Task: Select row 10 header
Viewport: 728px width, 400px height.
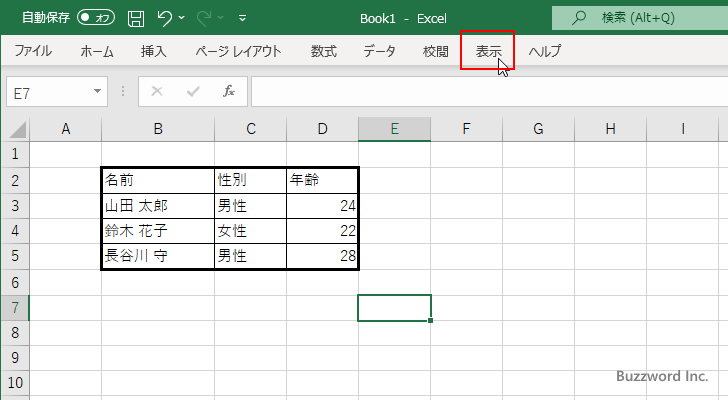Action: 15,383
